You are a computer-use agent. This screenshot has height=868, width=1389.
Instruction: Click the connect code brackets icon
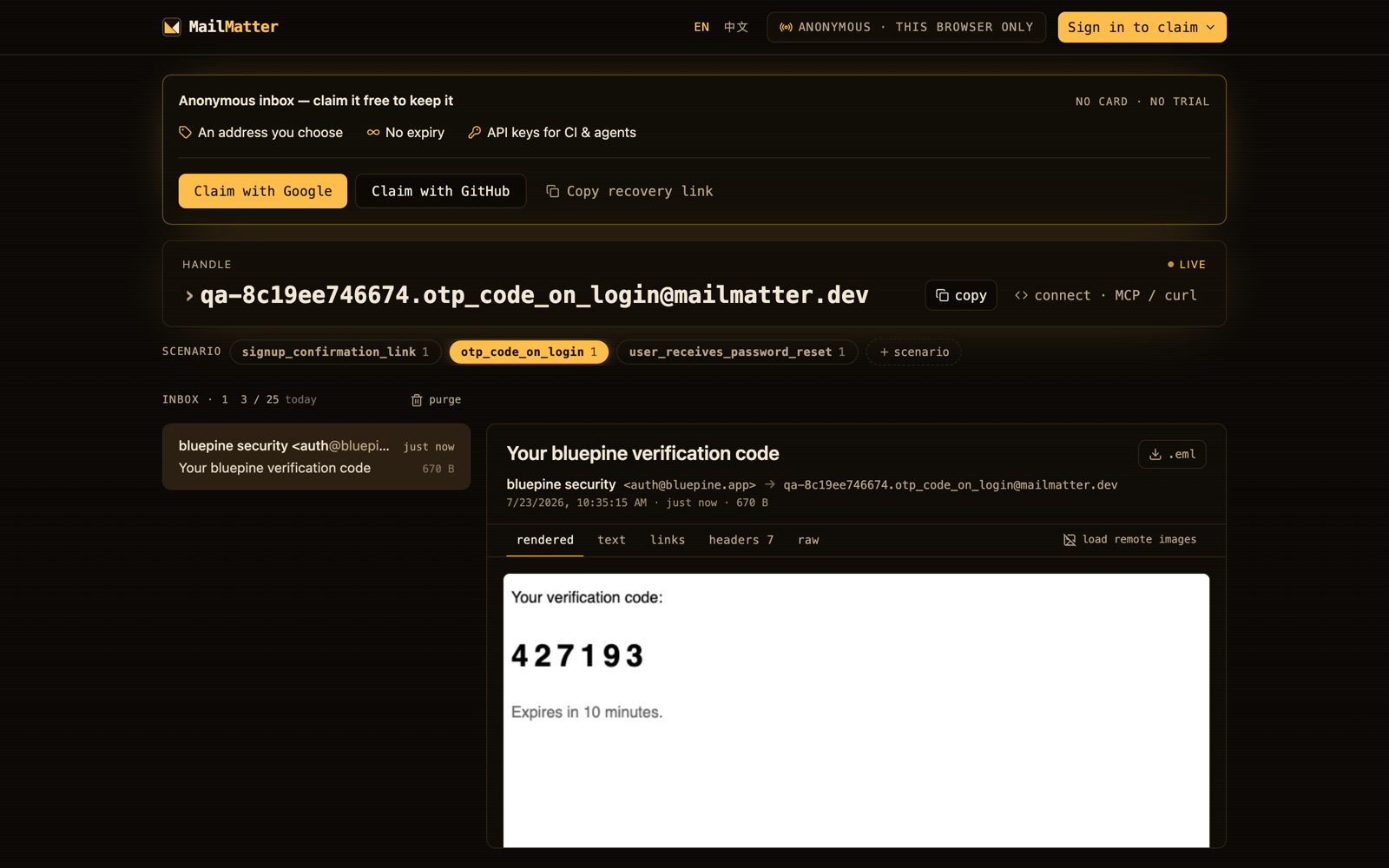point(1021,295)
